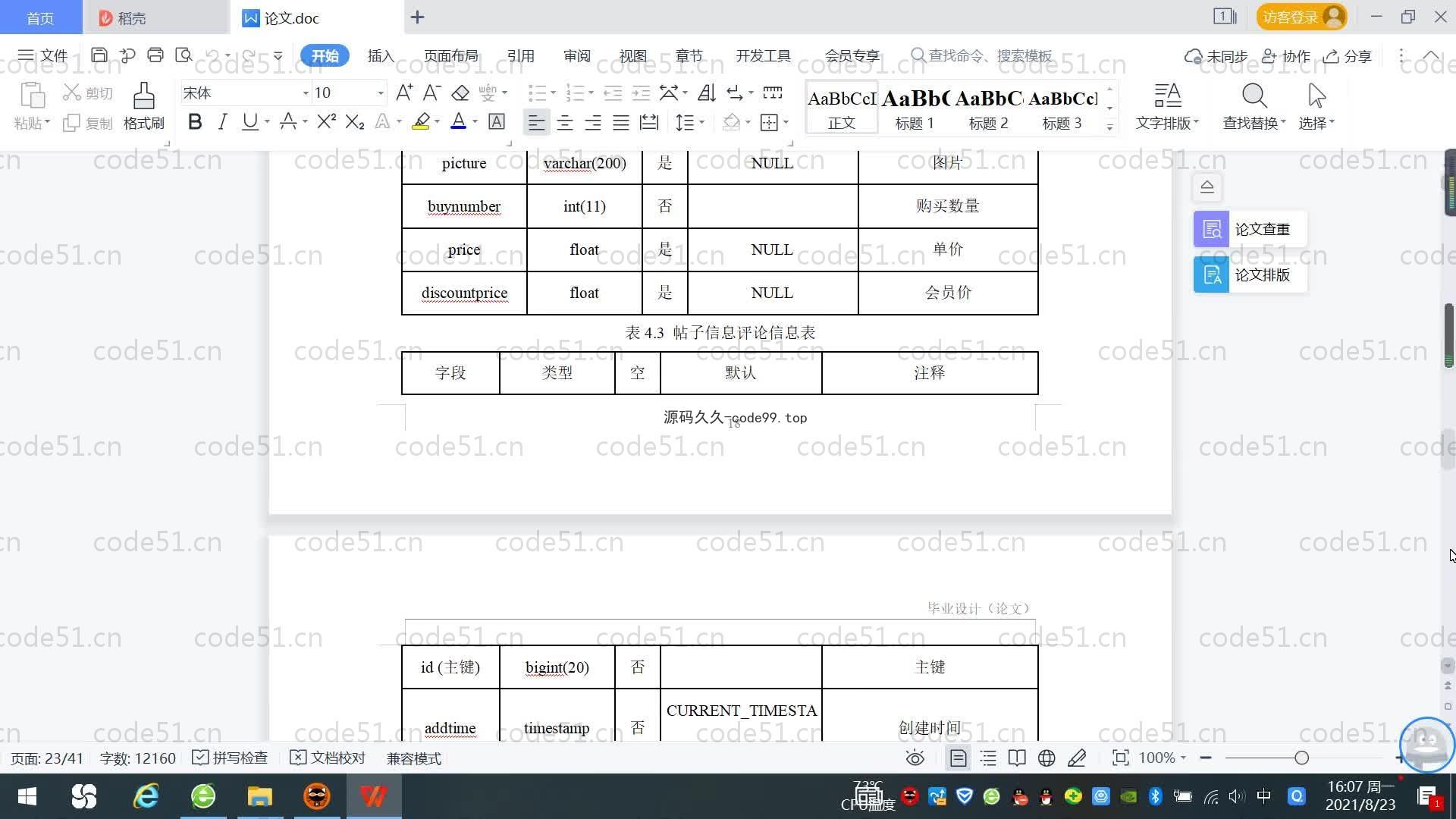
Task: Open Thesis Layout (论文排版) side panel
Action: click(1250, 275)
